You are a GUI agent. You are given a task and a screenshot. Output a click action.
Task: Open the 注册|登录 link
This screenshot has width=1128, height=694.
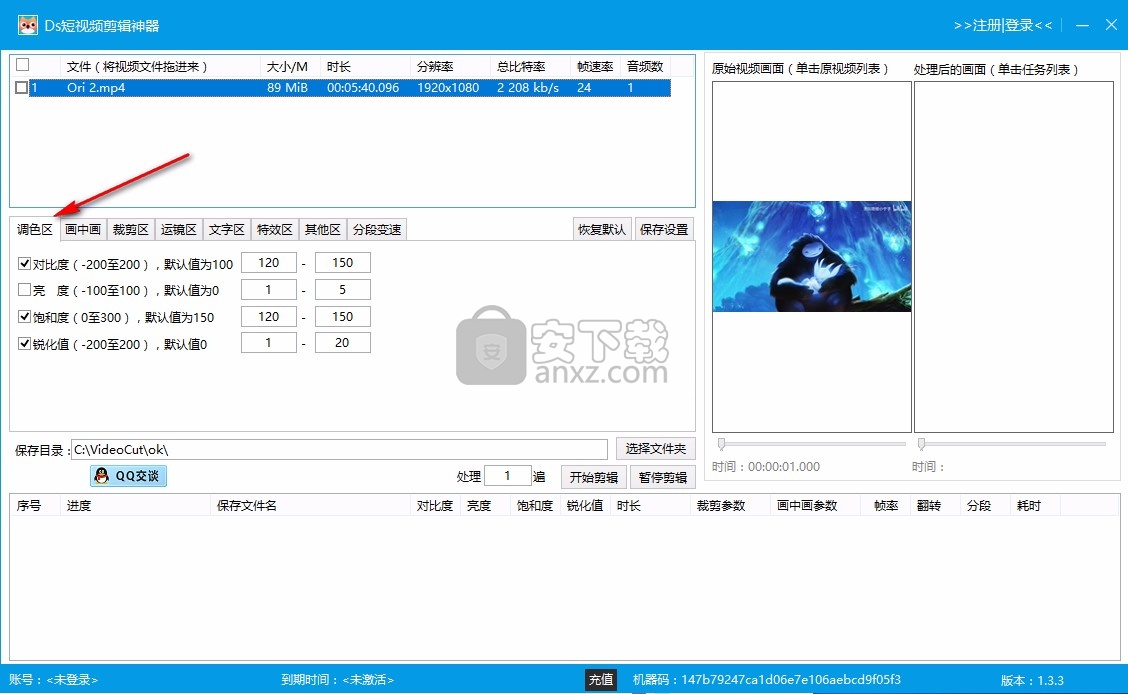click(x=1003, y=25)
